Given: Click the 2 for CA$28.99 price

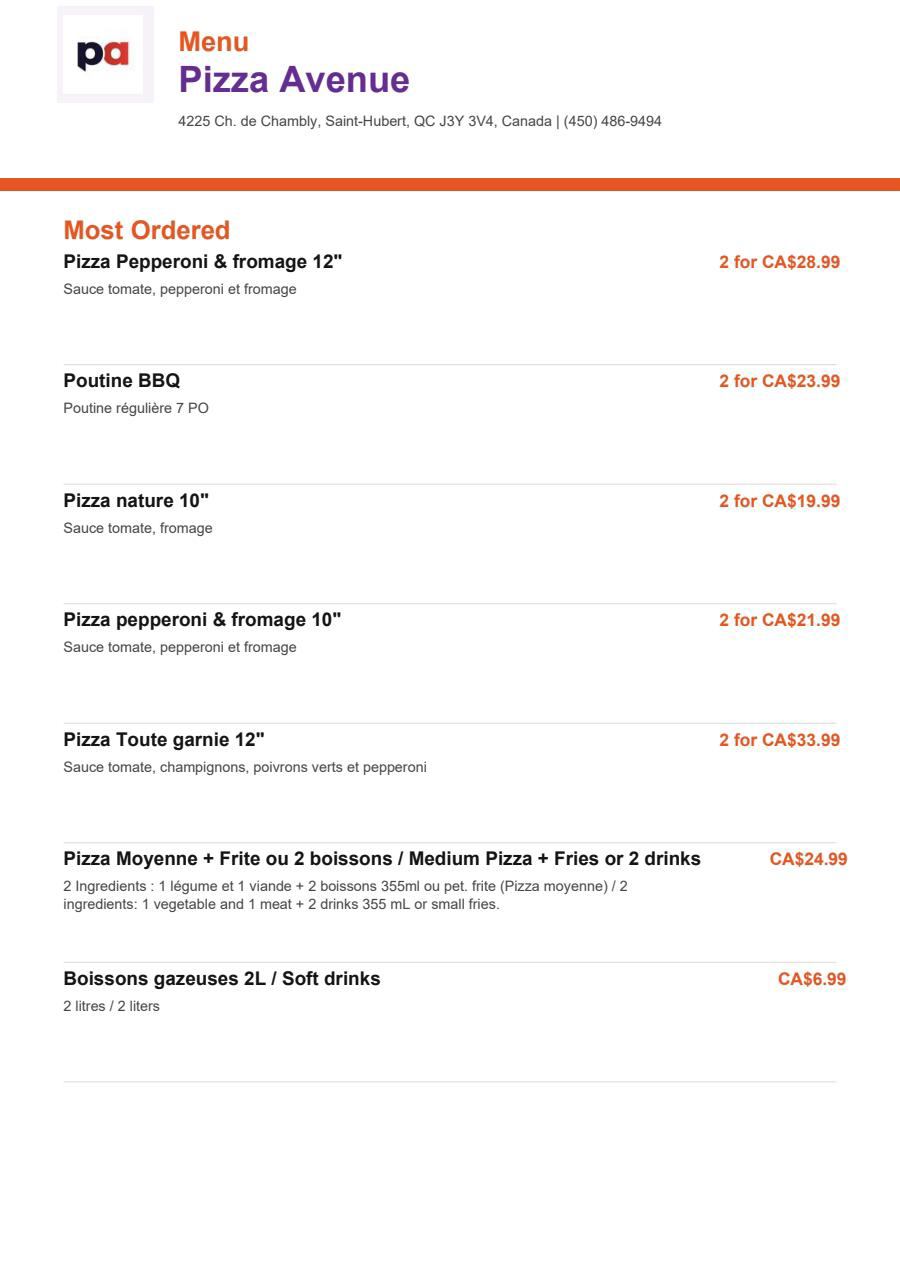Looking at the screenshot, I should point(780,262).
